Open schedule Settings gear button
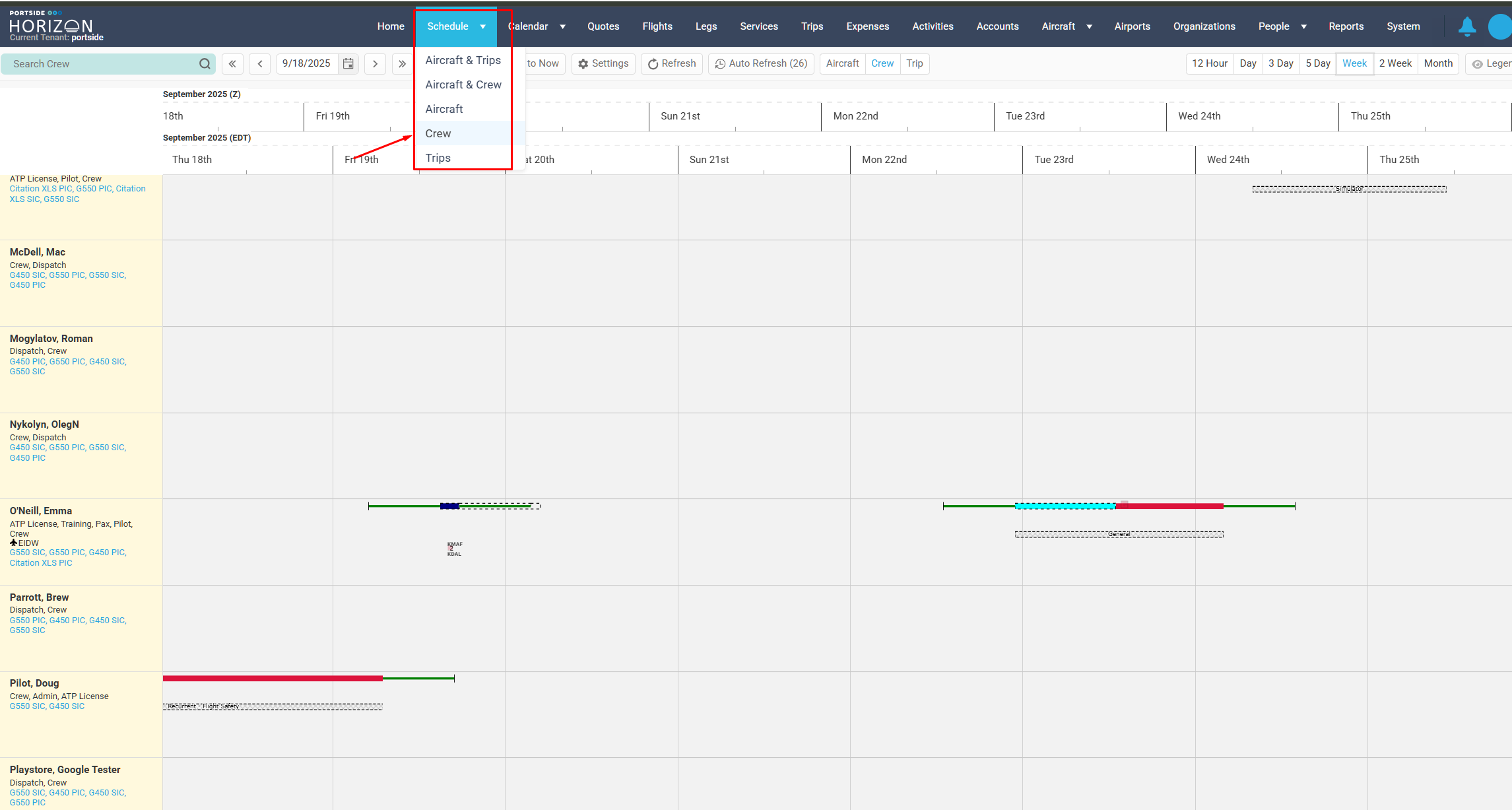The height and width of the screenshot is (810, 1512). pyautogui.click(x=603, y=64)
